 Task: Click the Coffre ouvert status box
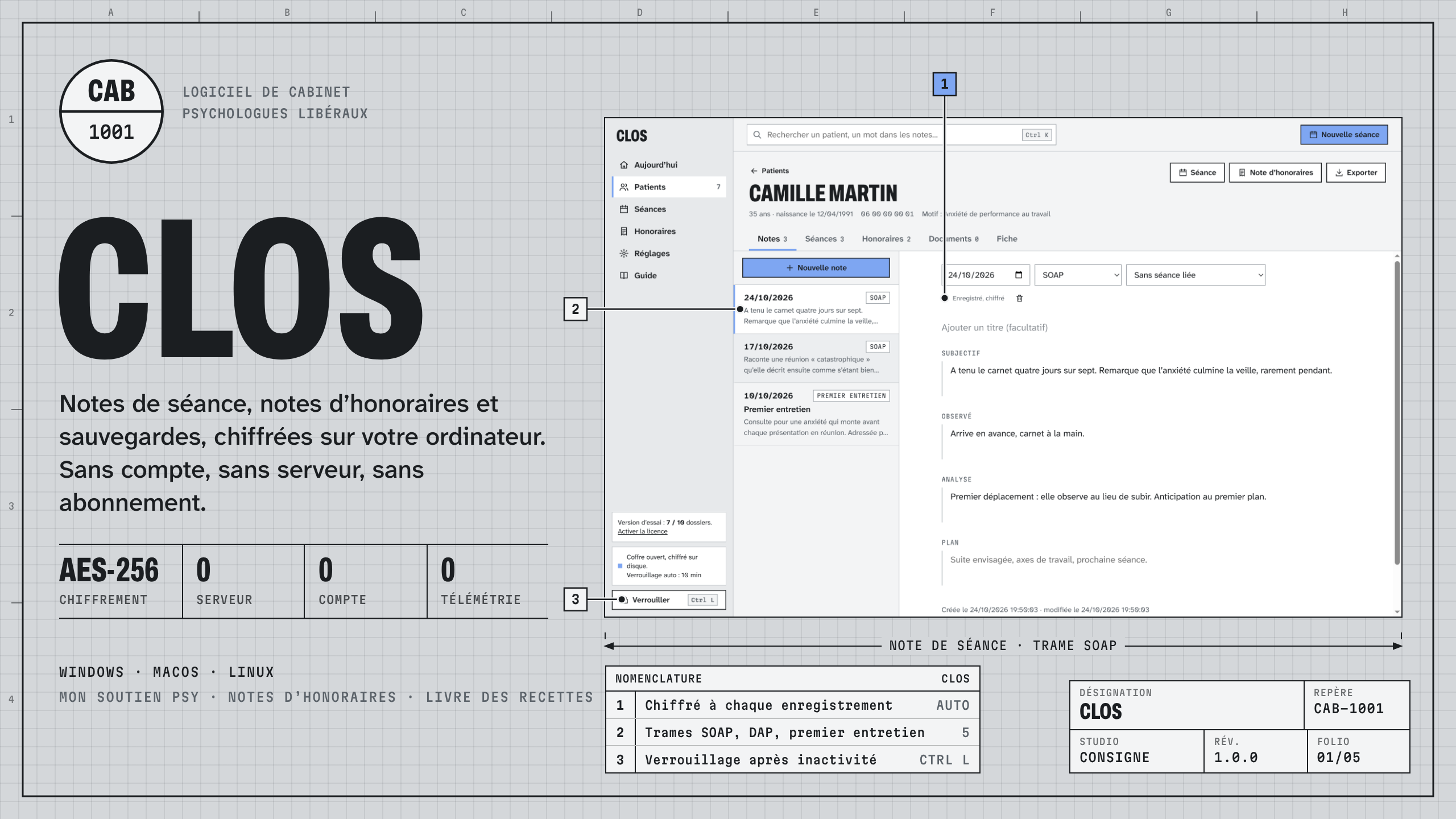(x=669, y=566)
